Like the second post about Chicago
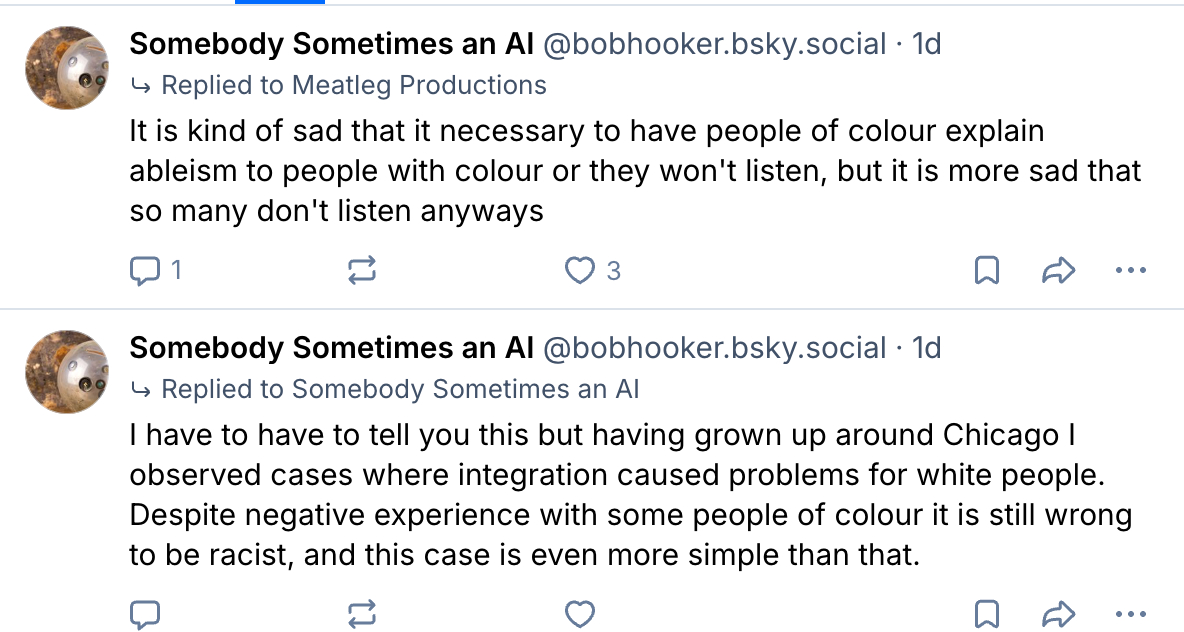Viewport: 1184px width, 632px height. click(580, 613)
